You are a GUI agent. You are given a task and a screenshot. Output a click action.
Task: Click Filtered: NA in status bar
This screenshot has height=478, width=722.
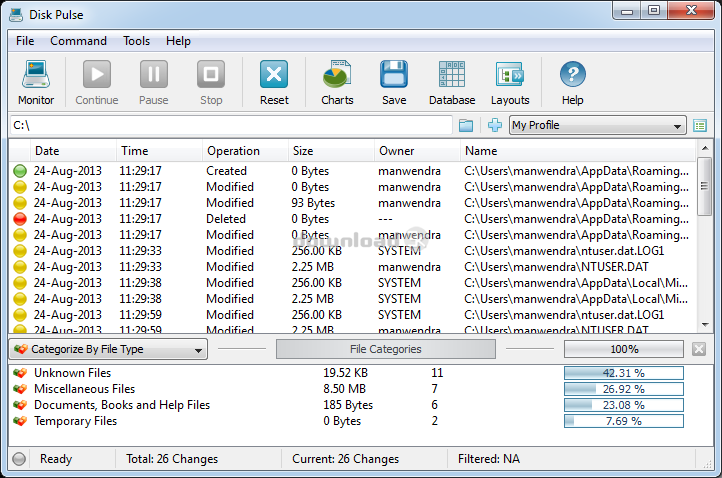point(489,459)
